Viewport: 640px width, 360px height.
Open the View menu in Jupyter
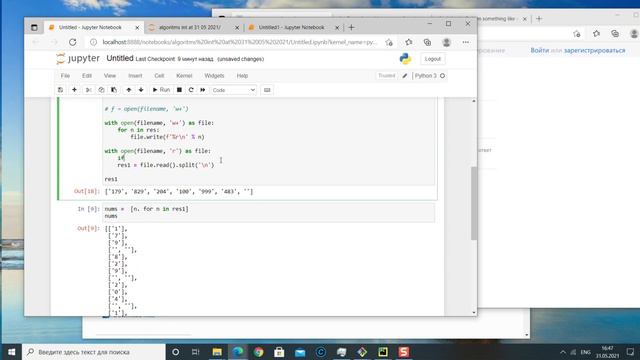tap(110, 76)
